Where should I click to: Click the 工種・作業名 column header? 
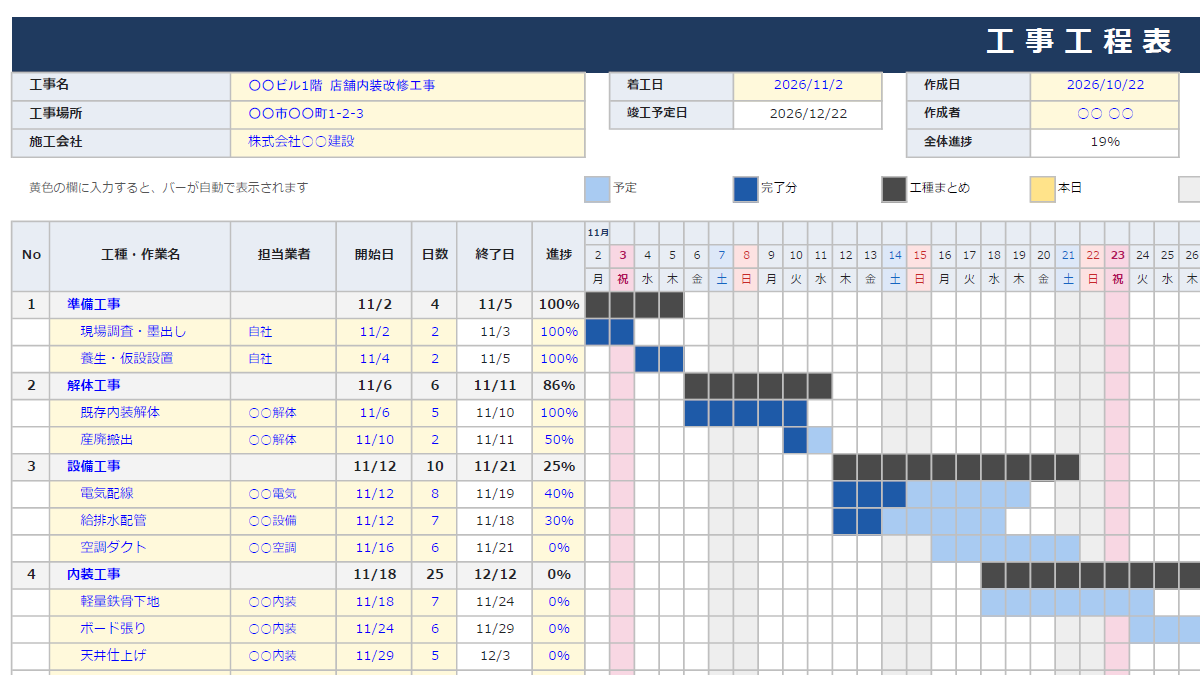140,256
